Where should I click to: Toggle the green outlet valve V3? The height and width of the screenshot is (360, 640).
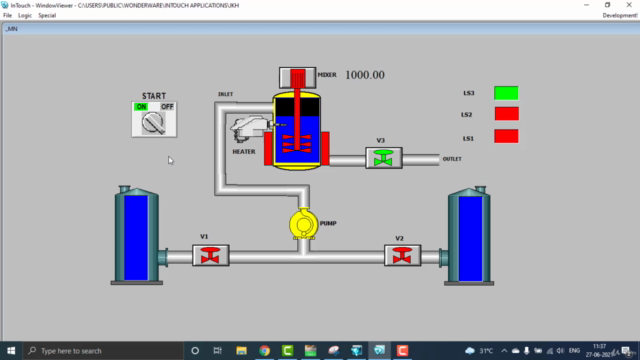pyautogui.click(x=384, y=158)
